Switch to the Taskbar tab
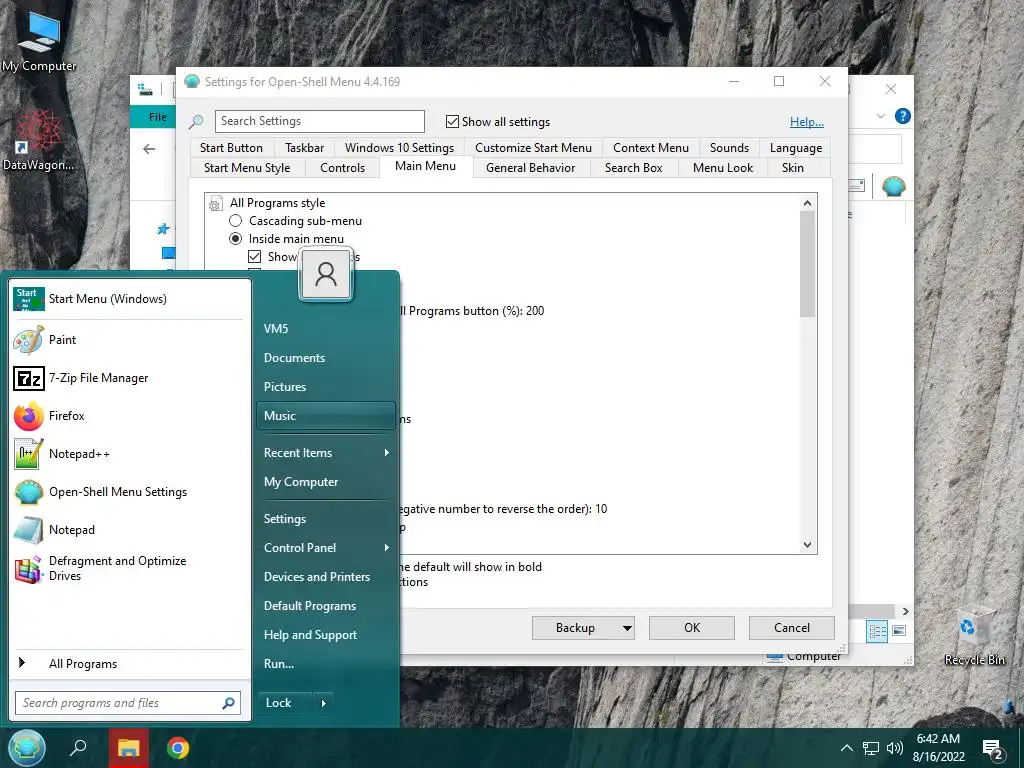Image resolution: width=1024 pixels, height=768 pixels. [304, 148]
